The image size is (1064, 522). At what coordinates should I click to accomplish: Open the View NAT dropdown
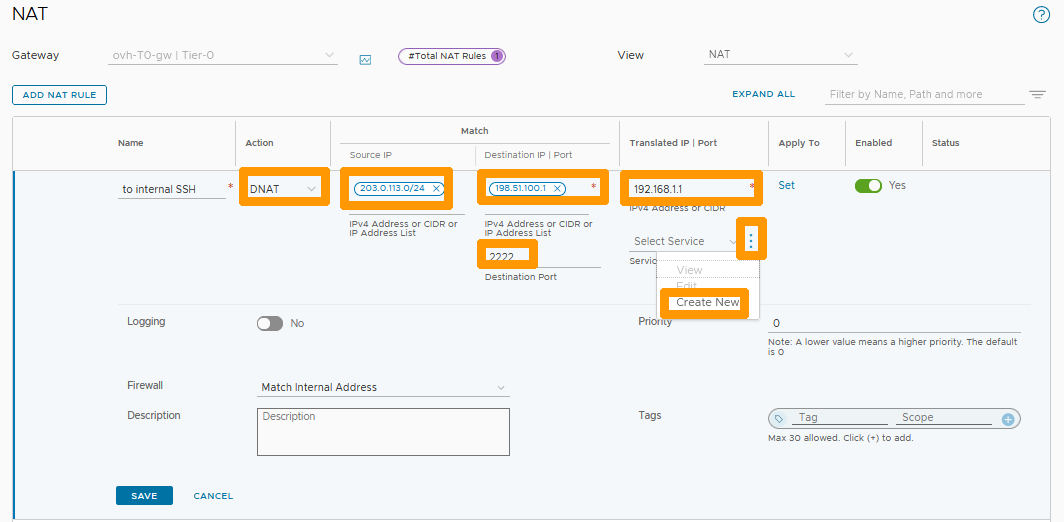pos(780,55)
